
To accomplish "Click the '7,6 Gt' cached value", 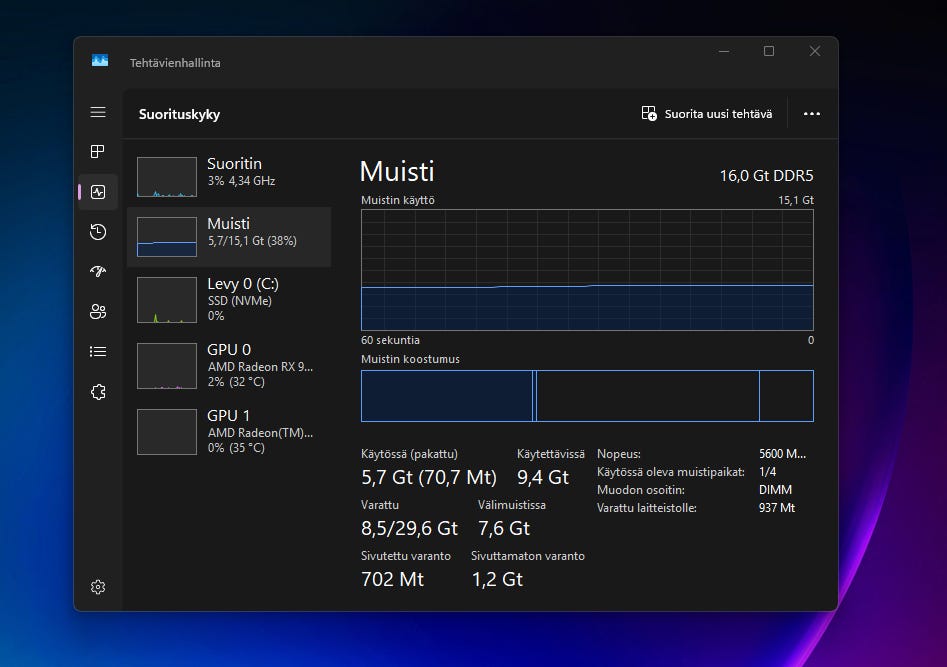I will (x=504, y=528).
